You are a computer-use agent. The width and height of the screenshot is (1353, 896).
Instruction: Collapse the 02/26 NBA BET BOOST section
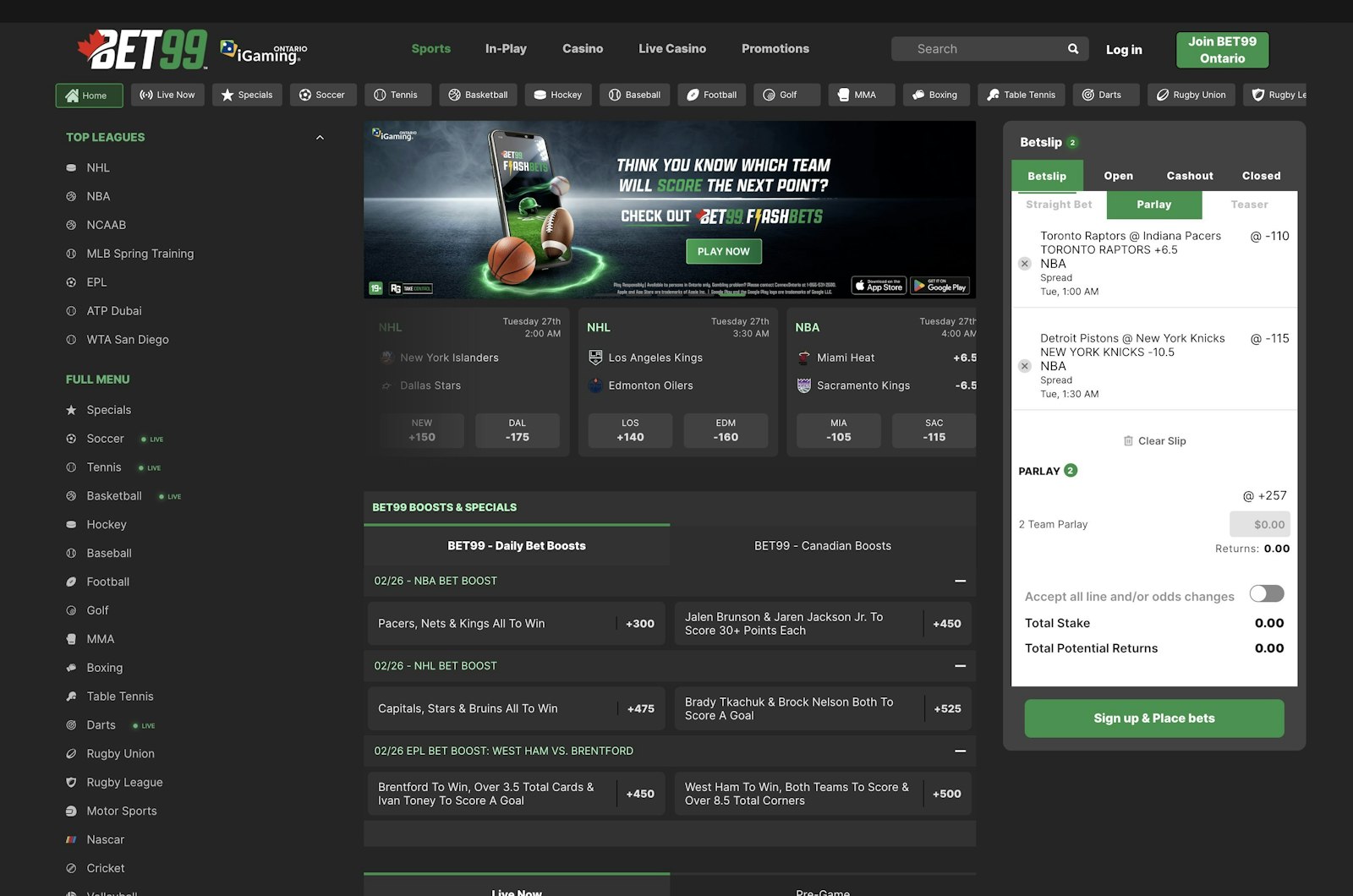point(960,581)
